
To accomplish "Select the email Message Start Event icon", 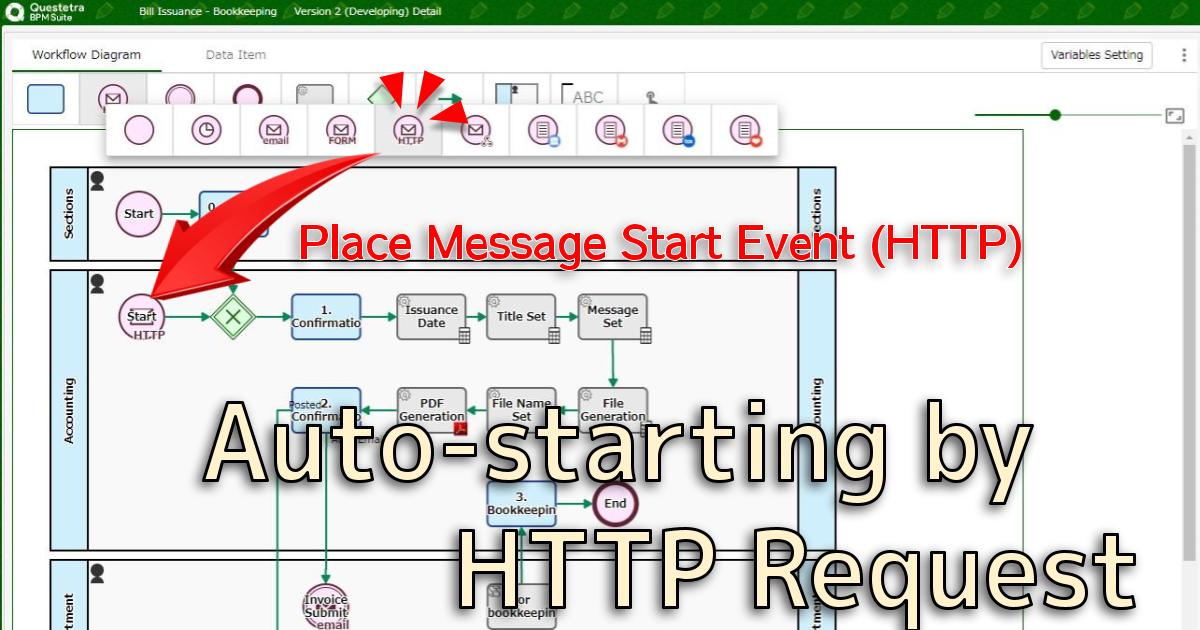I will click(273, 130).
